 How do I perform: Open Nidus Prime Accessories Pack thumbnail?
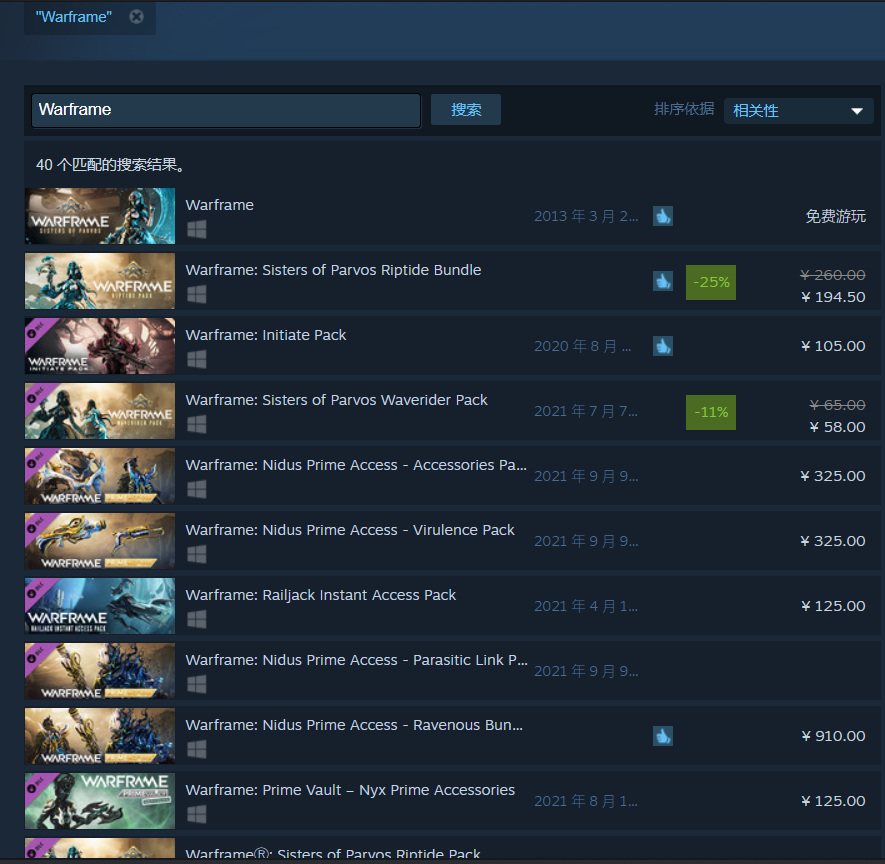100,476
